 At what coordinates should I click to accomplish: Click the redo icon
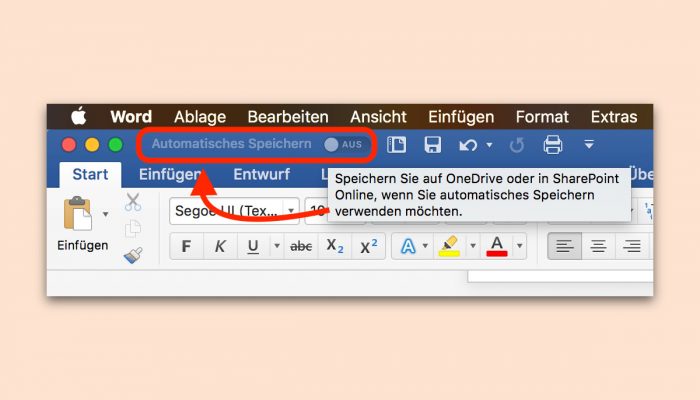(x=517, y=145)
